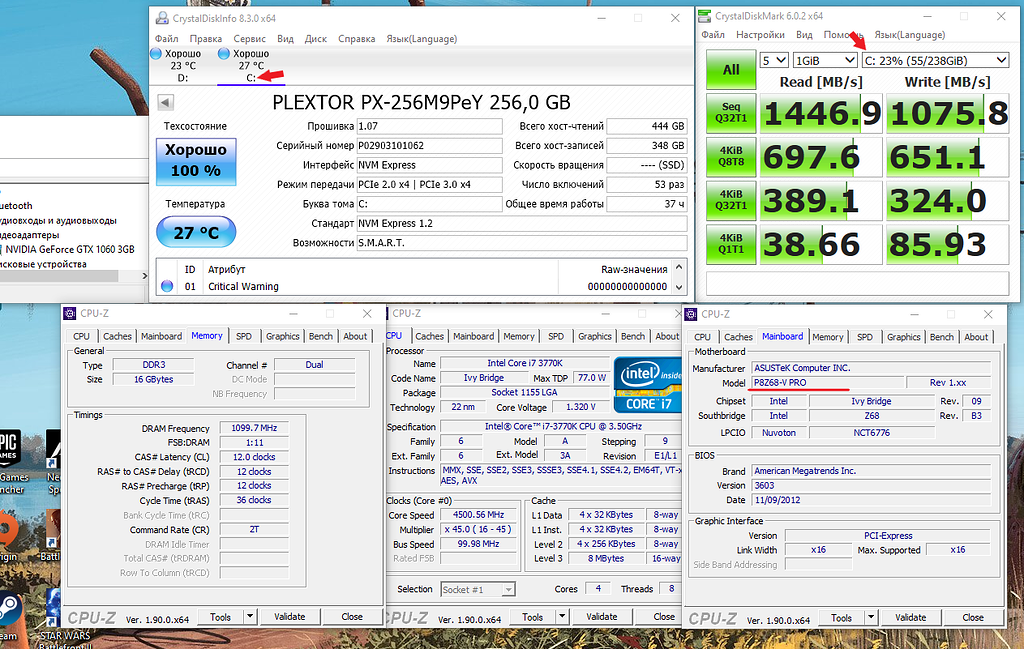Click the P8Z68-V PRO model value
This screenshot has height=649, width=1024.
coord(828,383)
